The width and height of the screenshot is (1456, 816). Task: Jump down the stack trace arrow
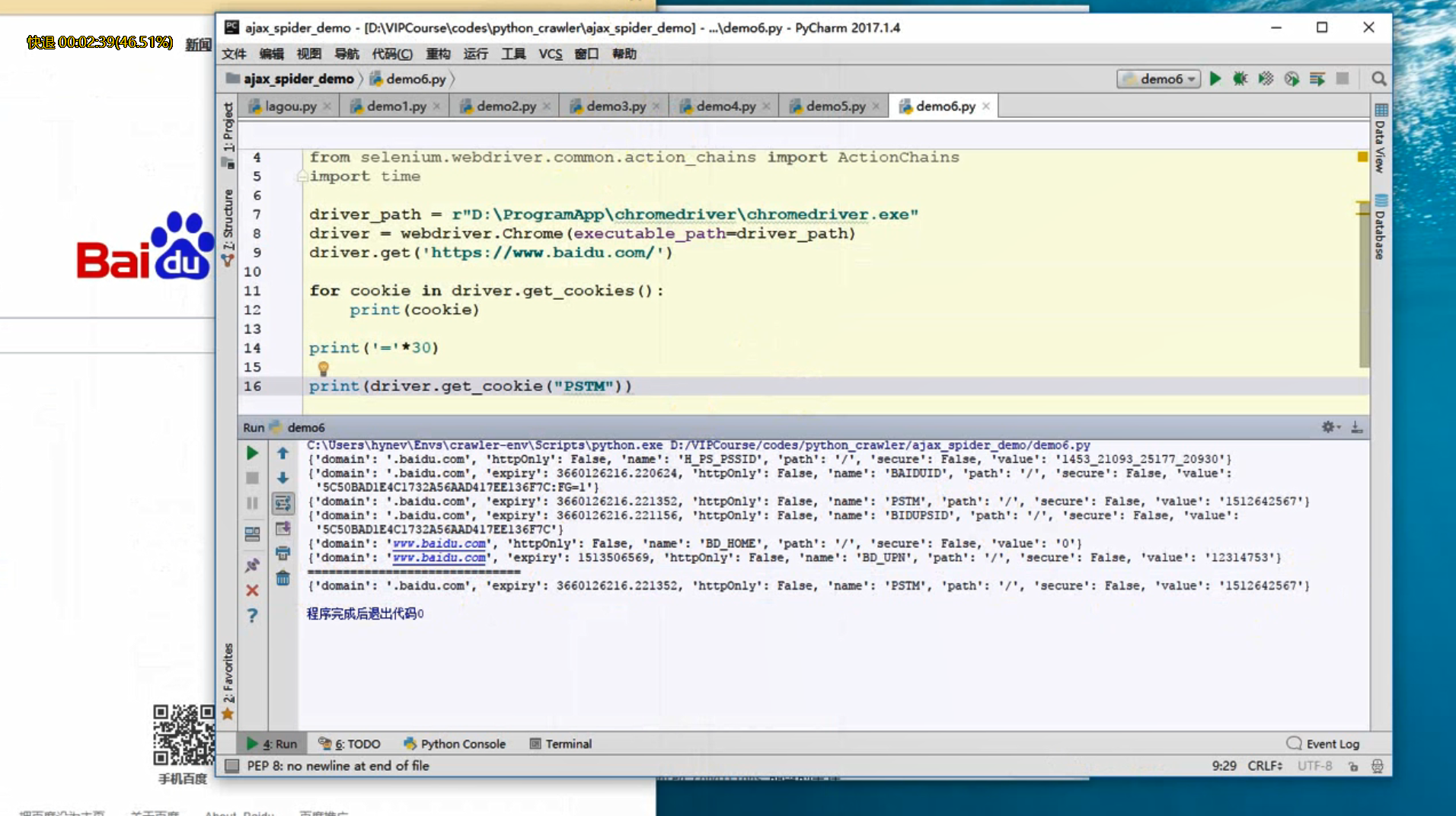click(283, 478)
